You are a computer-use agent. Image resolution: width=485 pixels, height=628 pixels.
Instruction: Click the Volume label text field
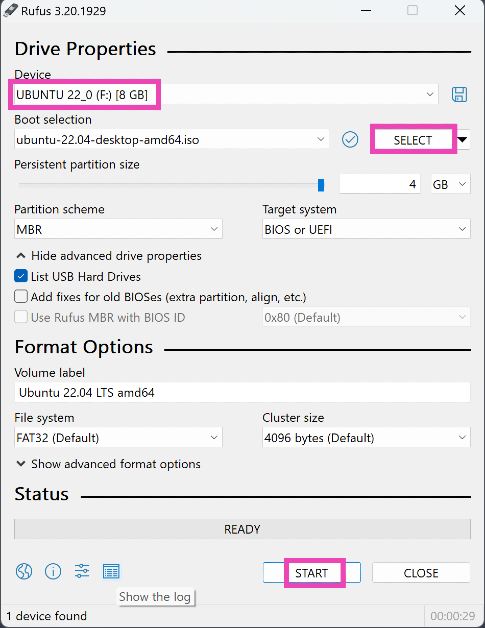pos(242,392)
